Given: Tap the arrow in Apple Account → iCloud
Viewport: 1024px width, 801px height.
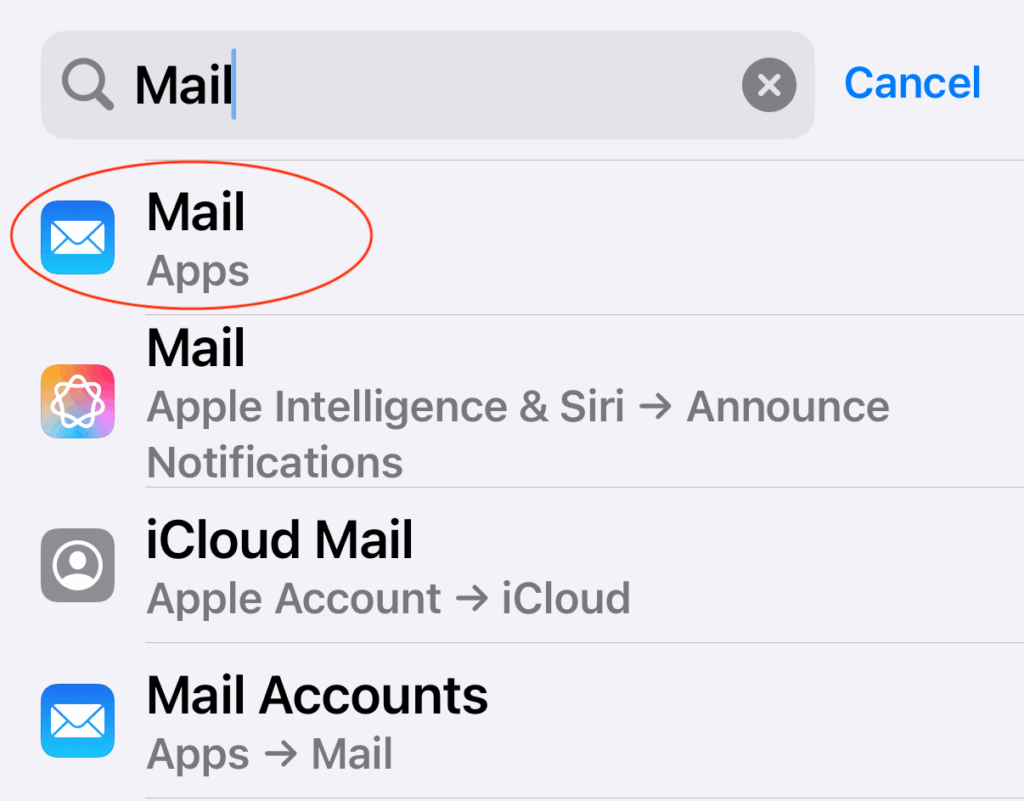Looking at the screenshot, I should [x=472, y=599].
